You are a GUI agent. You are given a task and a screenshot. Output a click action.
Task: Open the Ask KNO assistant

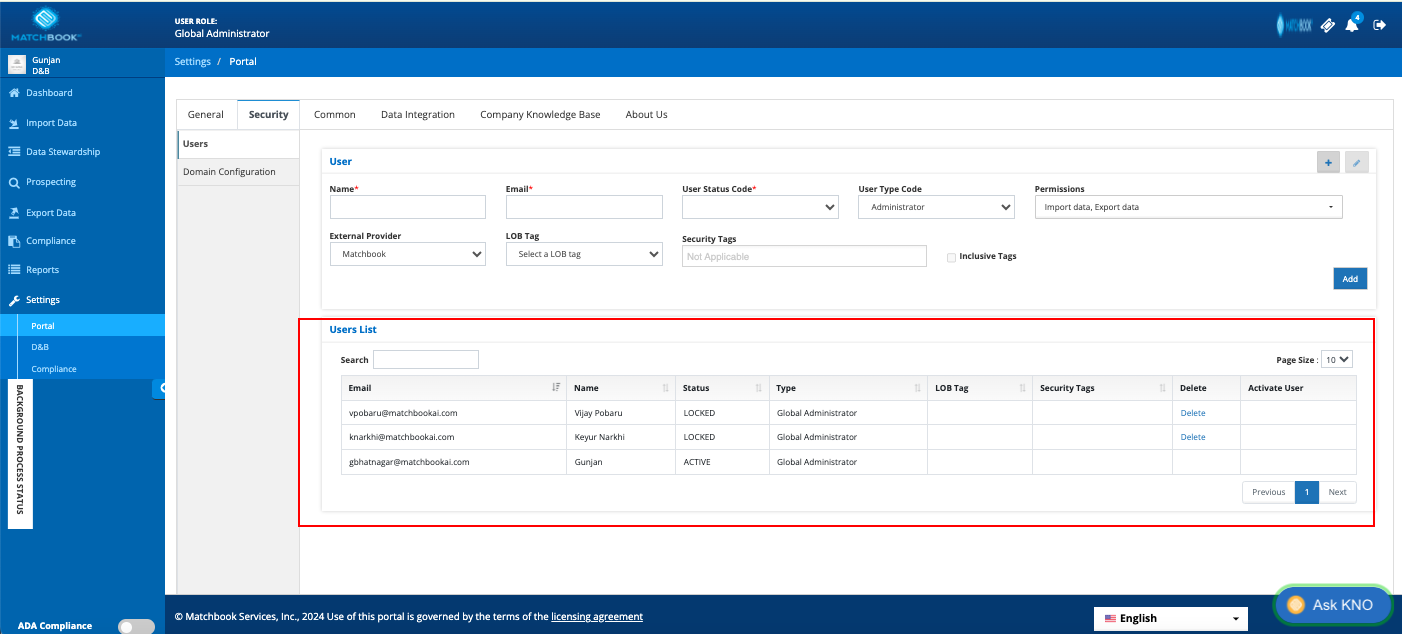pos(1333,605)
